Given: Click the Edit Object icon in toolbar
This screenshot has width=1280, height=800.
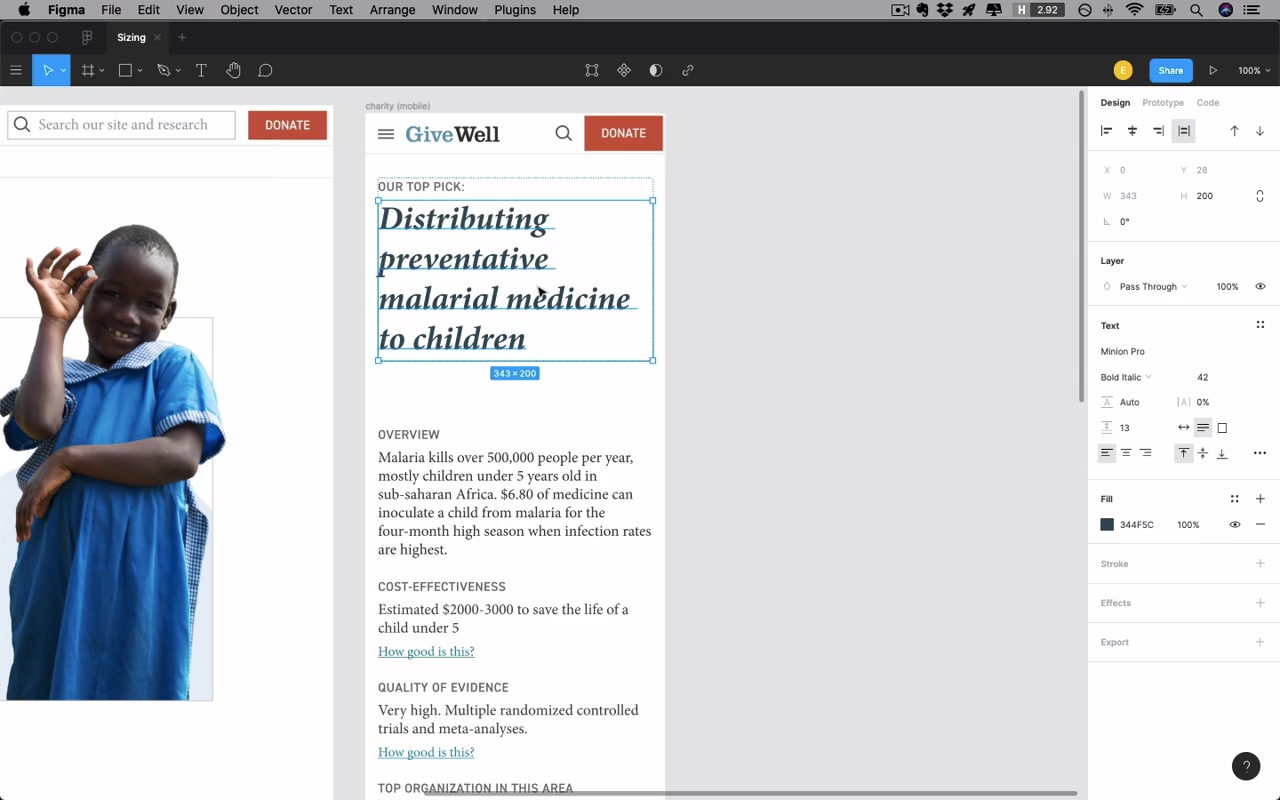Looking at the screenshot, I should [592, 70].
